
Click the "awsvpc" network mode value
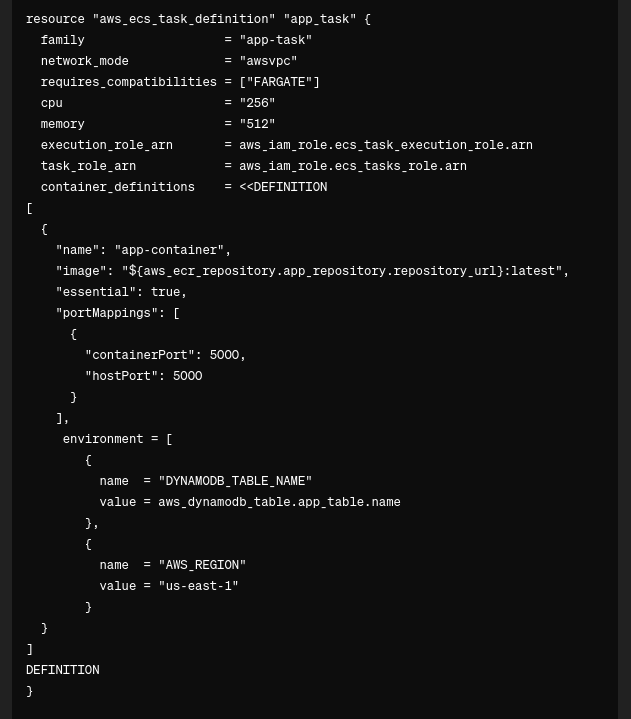click(x=268, y=61)
